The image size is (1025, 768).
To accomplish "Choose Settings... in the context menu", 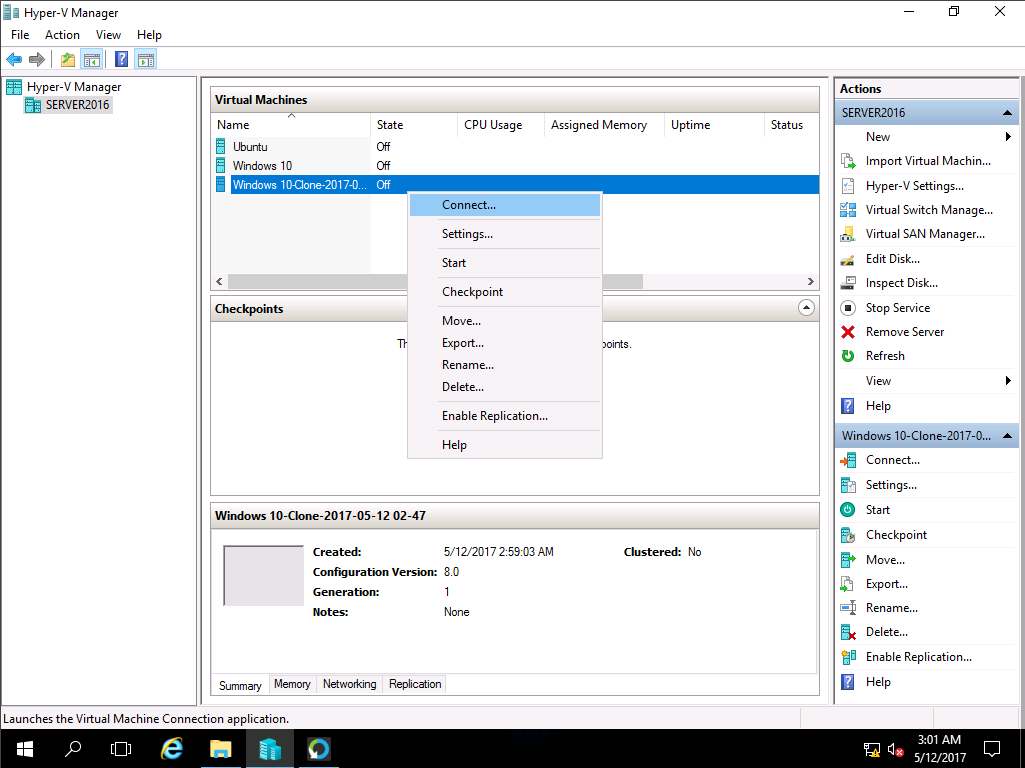I will [x=505, y=234].
